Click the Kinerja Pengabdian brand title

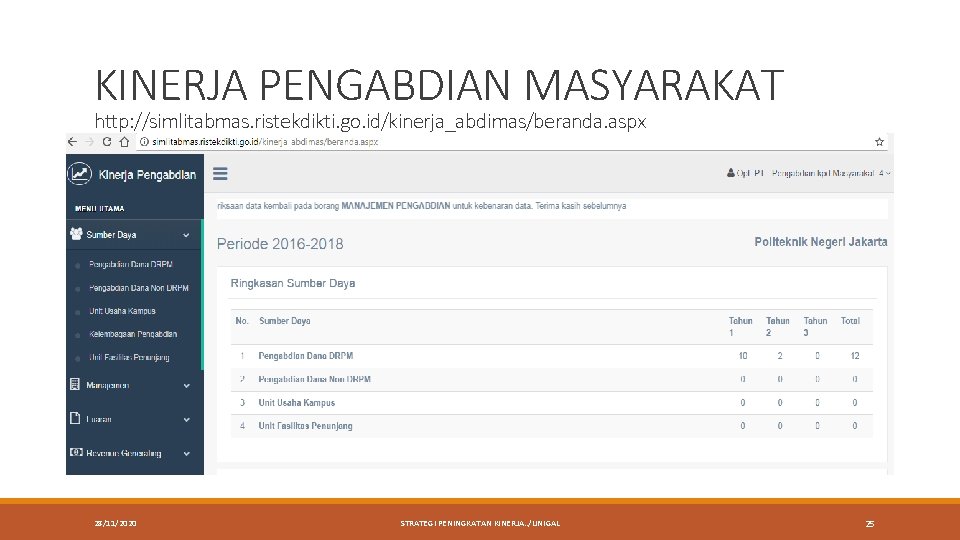tap(147, 175)
